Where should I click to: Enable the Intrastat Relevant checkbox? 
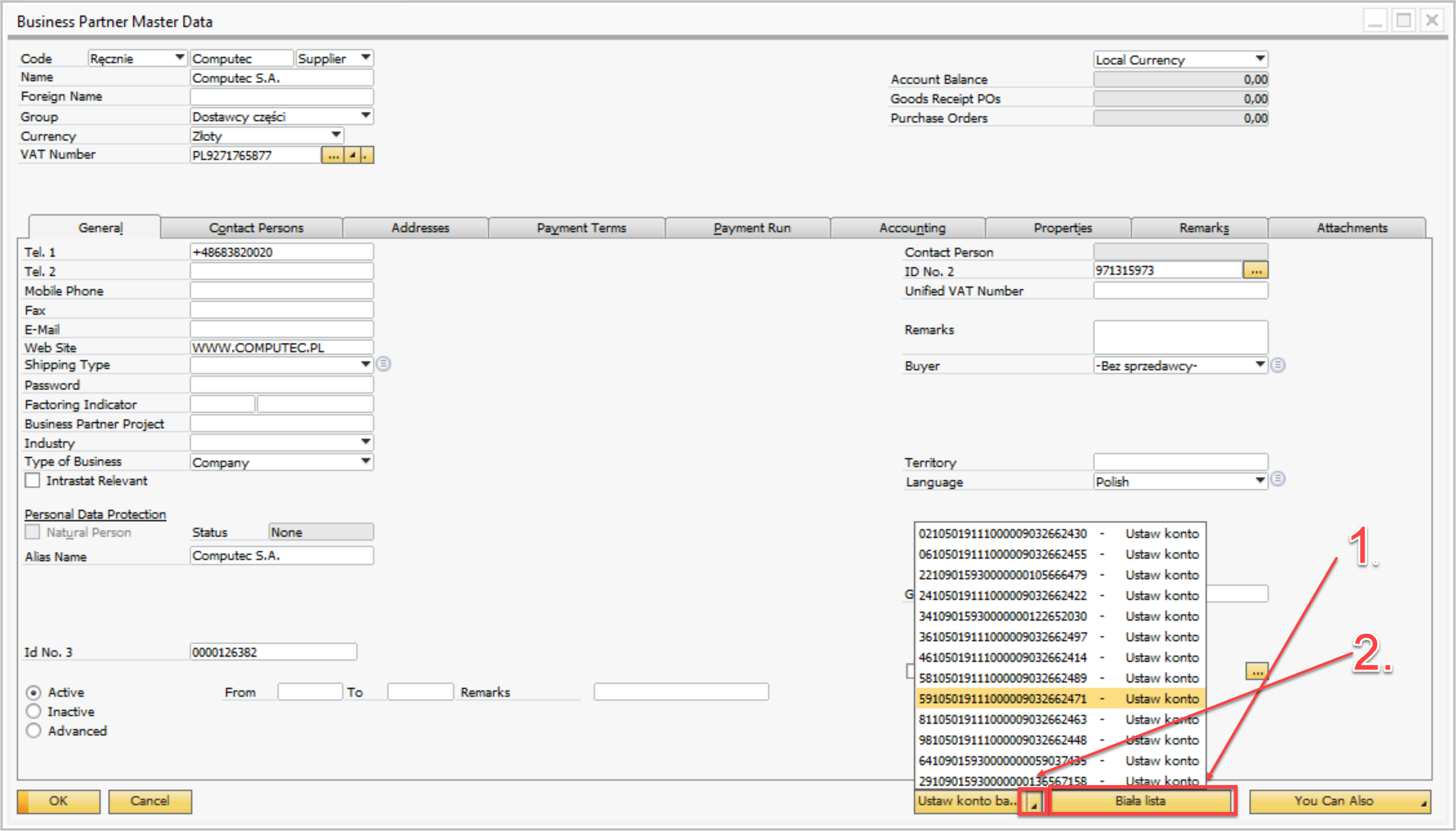(x=33, y=481)
